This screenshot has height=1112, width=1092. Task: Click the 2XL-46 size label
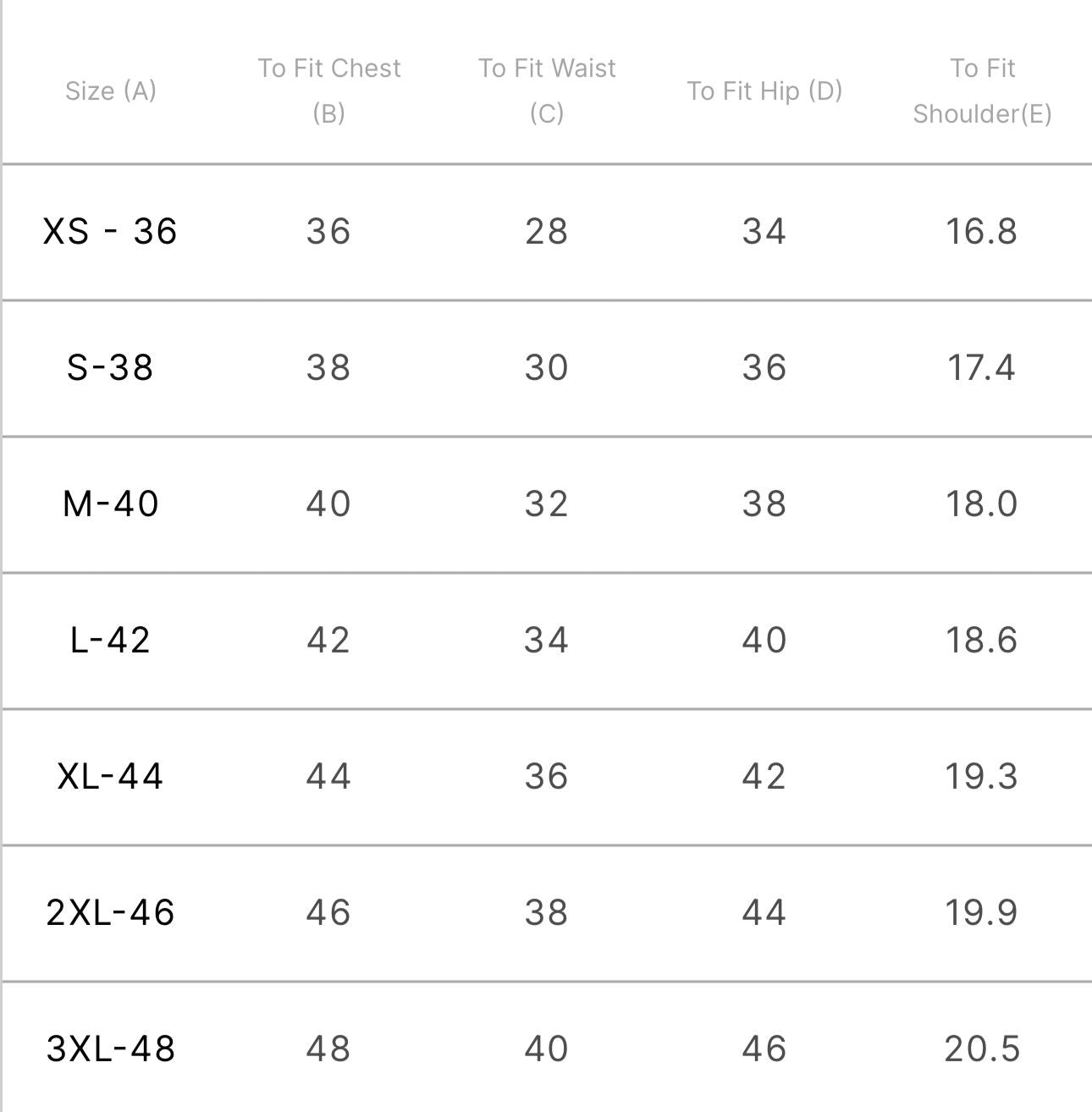tap(110, 912)
